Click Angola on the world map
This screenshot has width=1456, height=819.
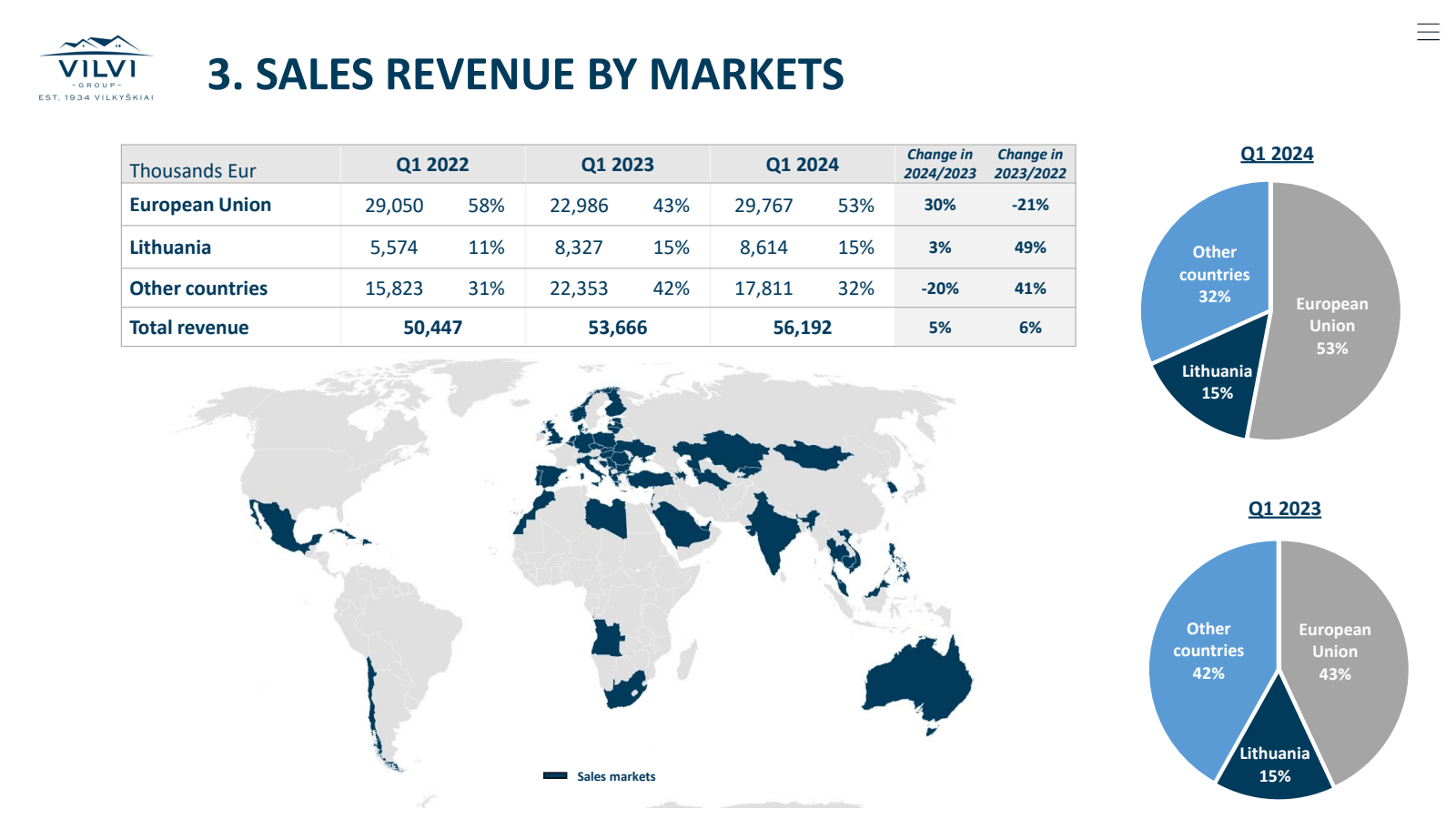(x=605, y=638)
